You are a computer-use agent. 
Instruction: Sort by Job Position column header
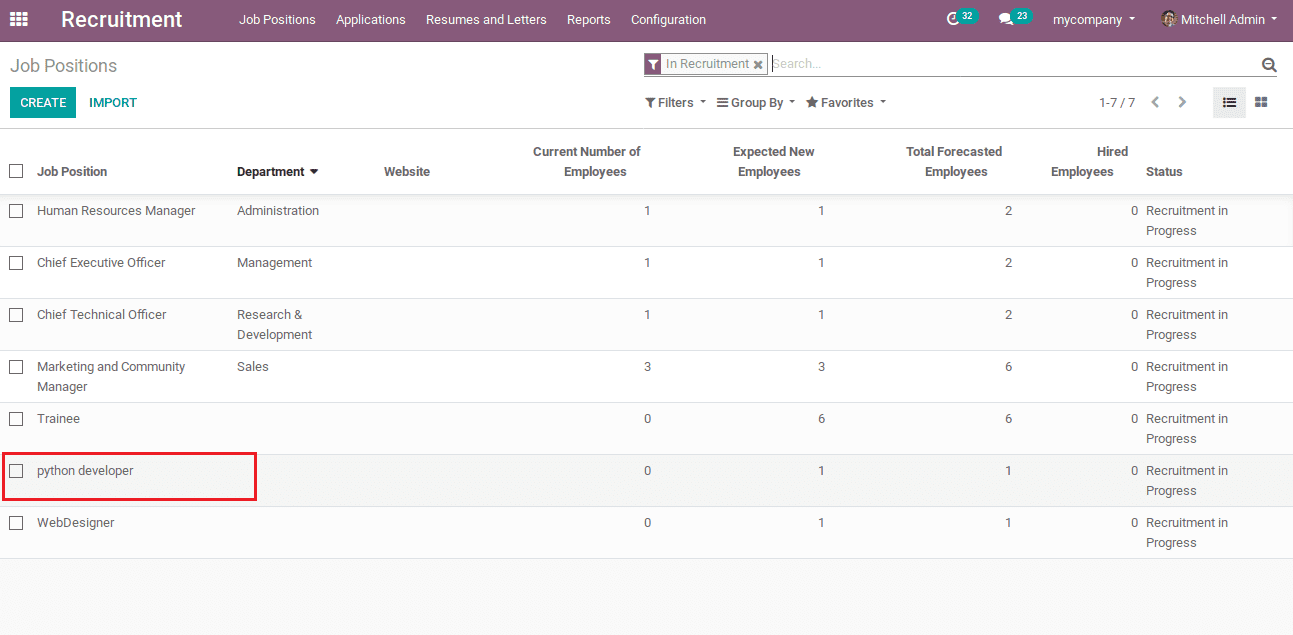coord(72,172)
